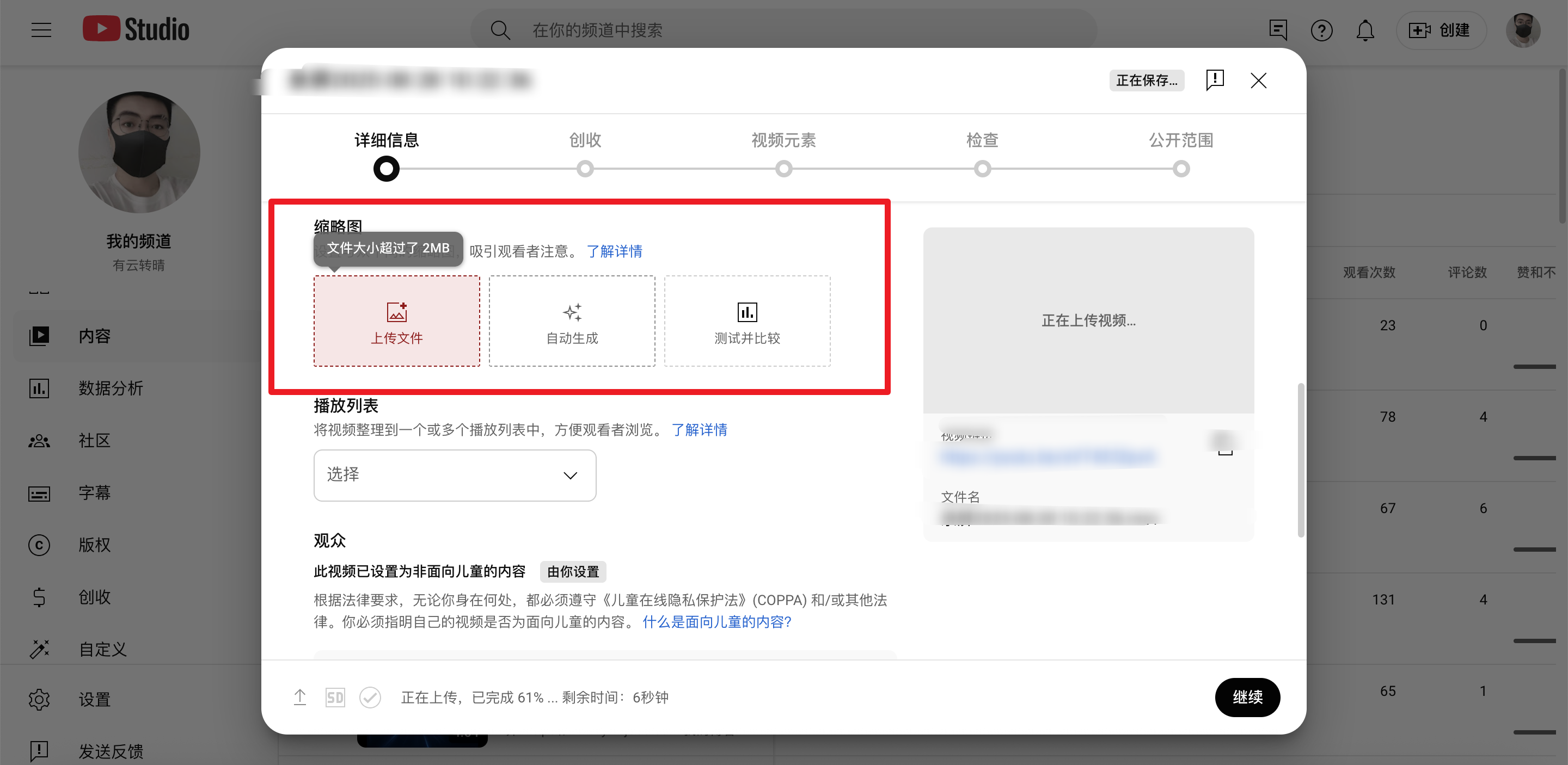Choose the test and compare chart icon
This screenshot has width=1568, height=765.
point(747,312)
